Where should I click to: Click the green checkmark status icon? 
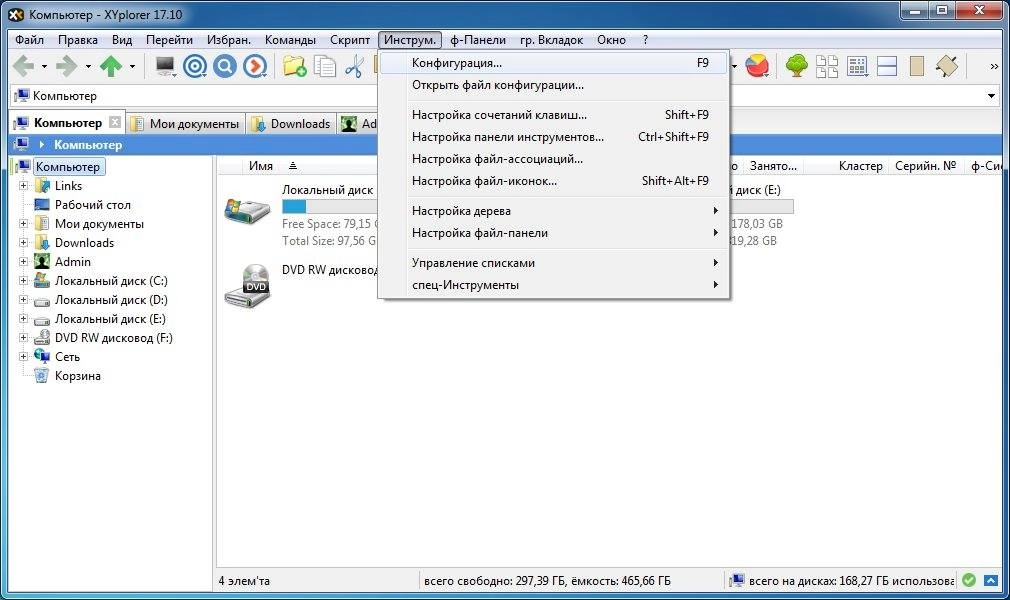click(969, 580)
